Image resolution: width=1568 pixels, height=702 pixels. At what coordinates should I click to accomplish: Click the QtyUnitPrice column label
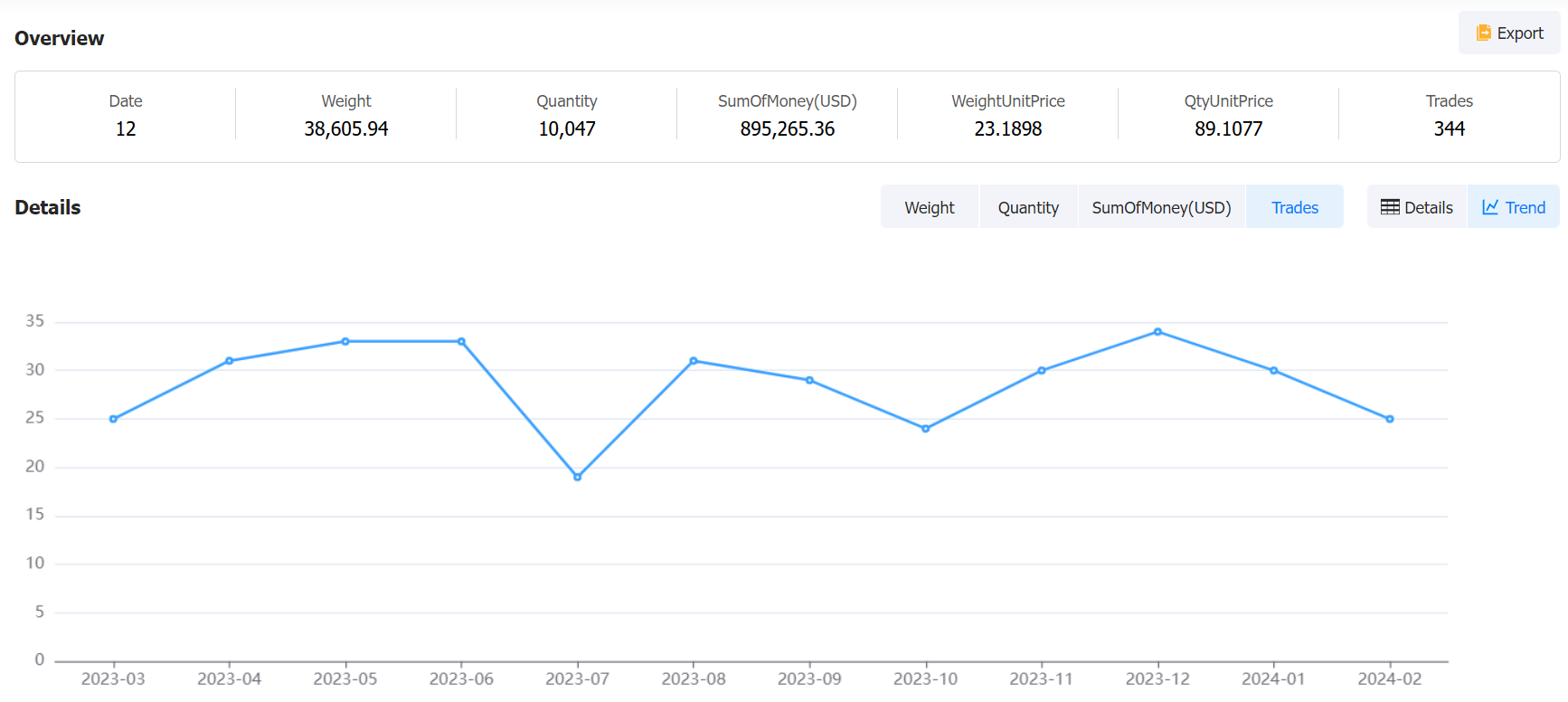click(x=1229, y=101)
